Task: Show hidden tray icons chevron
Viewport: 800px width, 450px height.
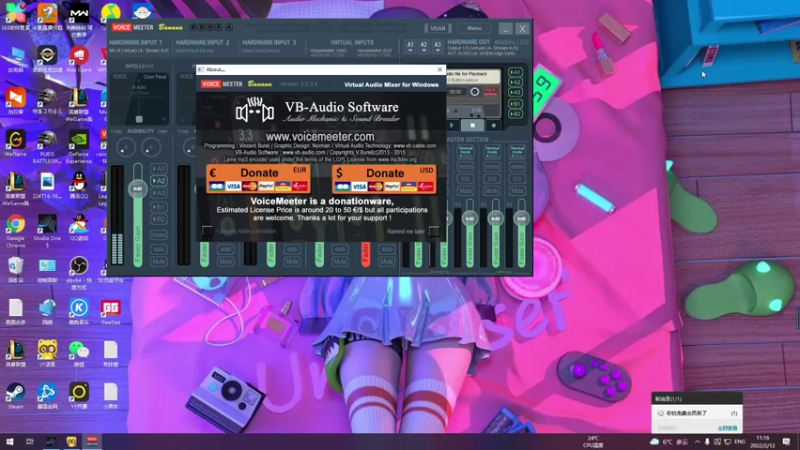Action: pyautogui.click(x=697, y=441)
